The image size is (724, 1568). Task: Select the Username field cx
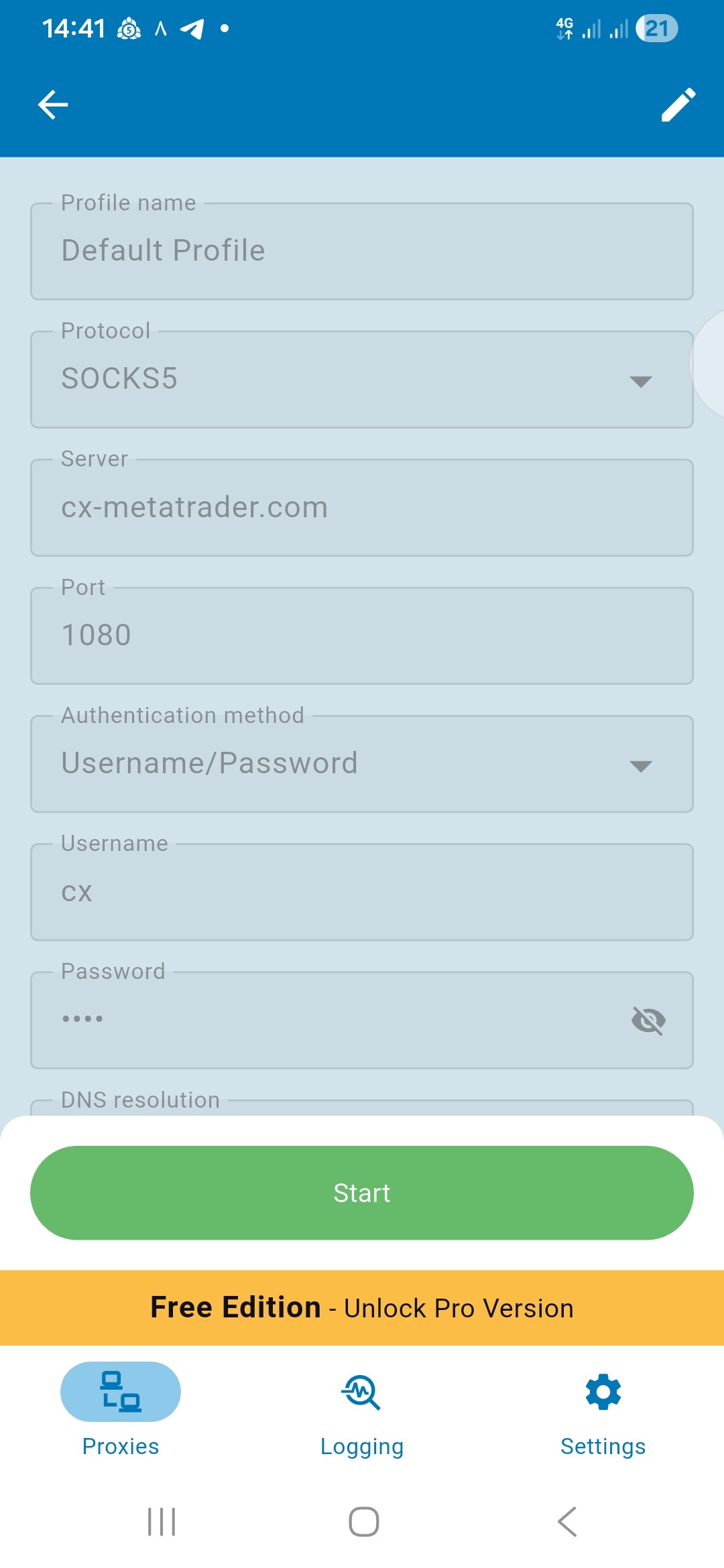tap(362, 892)
